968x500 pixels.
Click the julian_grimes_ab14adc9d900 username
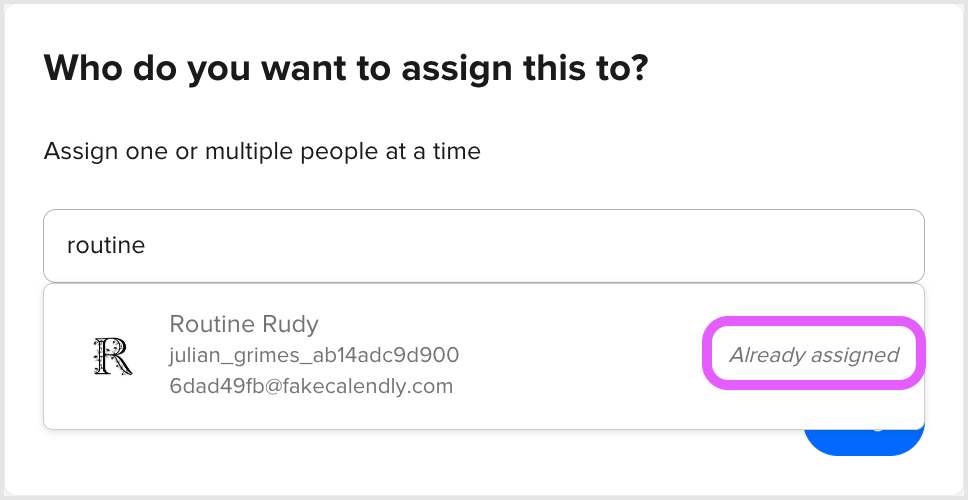[314, 355]
